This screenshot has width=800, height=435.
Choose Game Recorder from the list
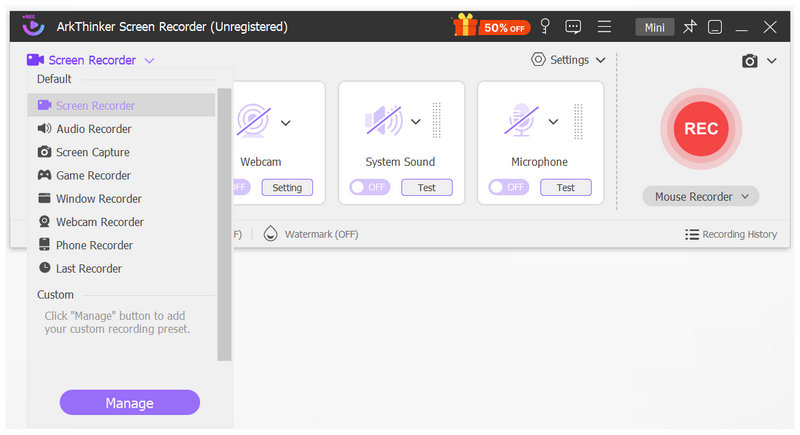point(121,175)
